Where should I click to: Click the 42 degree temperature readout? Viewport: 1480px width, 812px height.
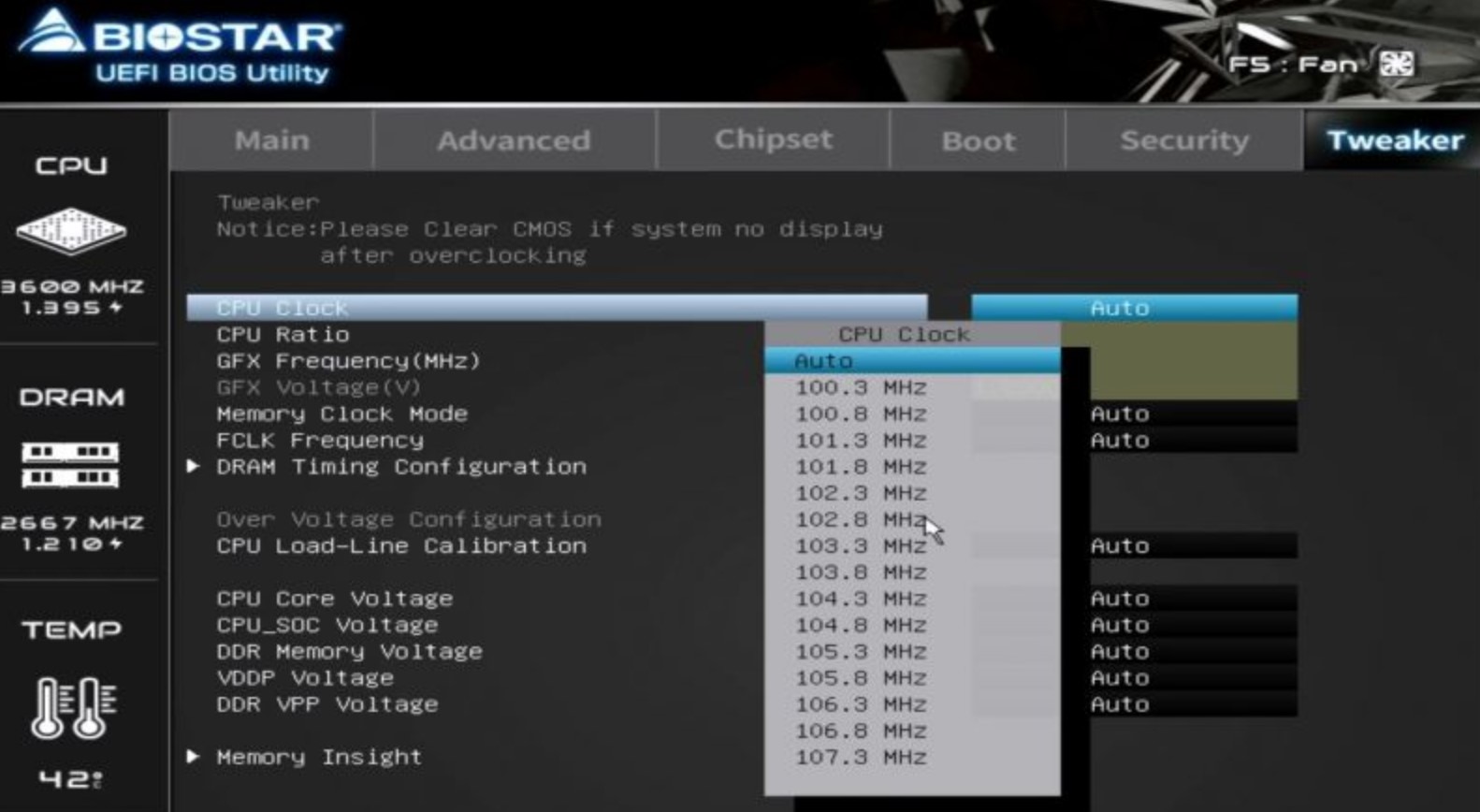[71, 778]
